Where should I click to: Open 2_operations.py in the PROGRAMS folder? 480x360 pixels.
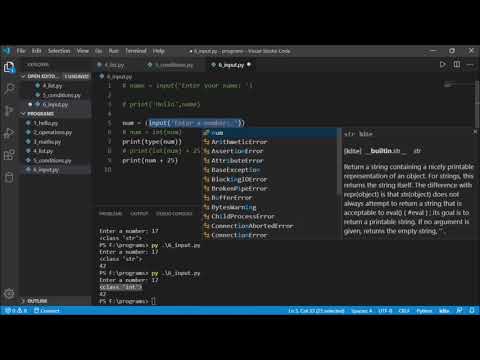coord(56,132)
